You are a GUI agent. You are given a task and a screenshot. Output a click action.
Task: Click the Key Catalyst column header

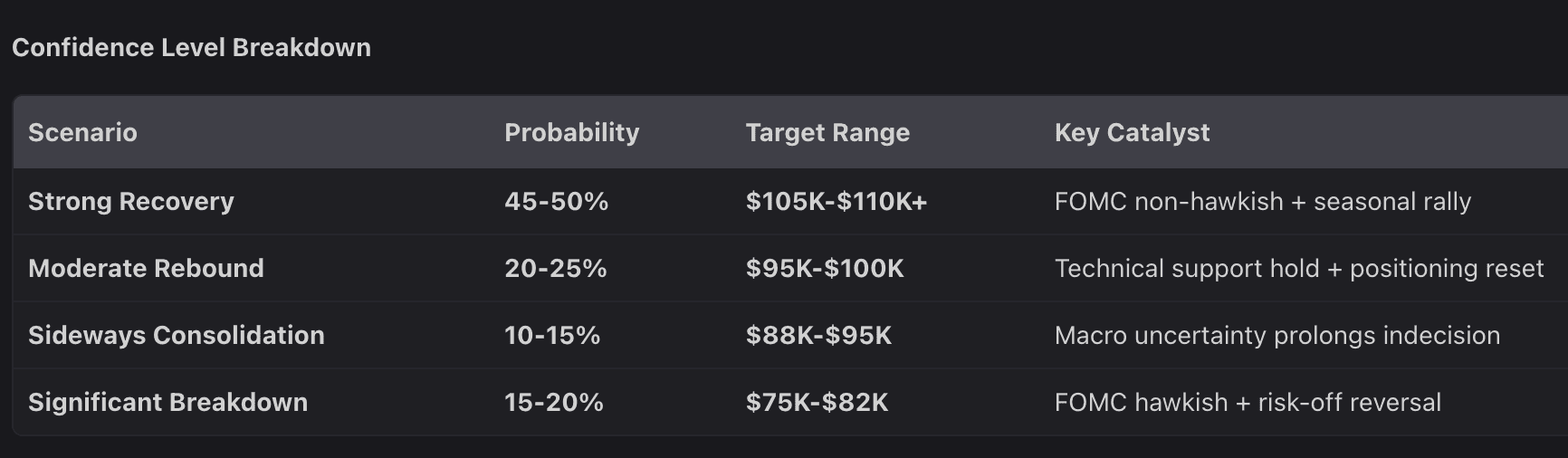click(x=1132, y=133)
